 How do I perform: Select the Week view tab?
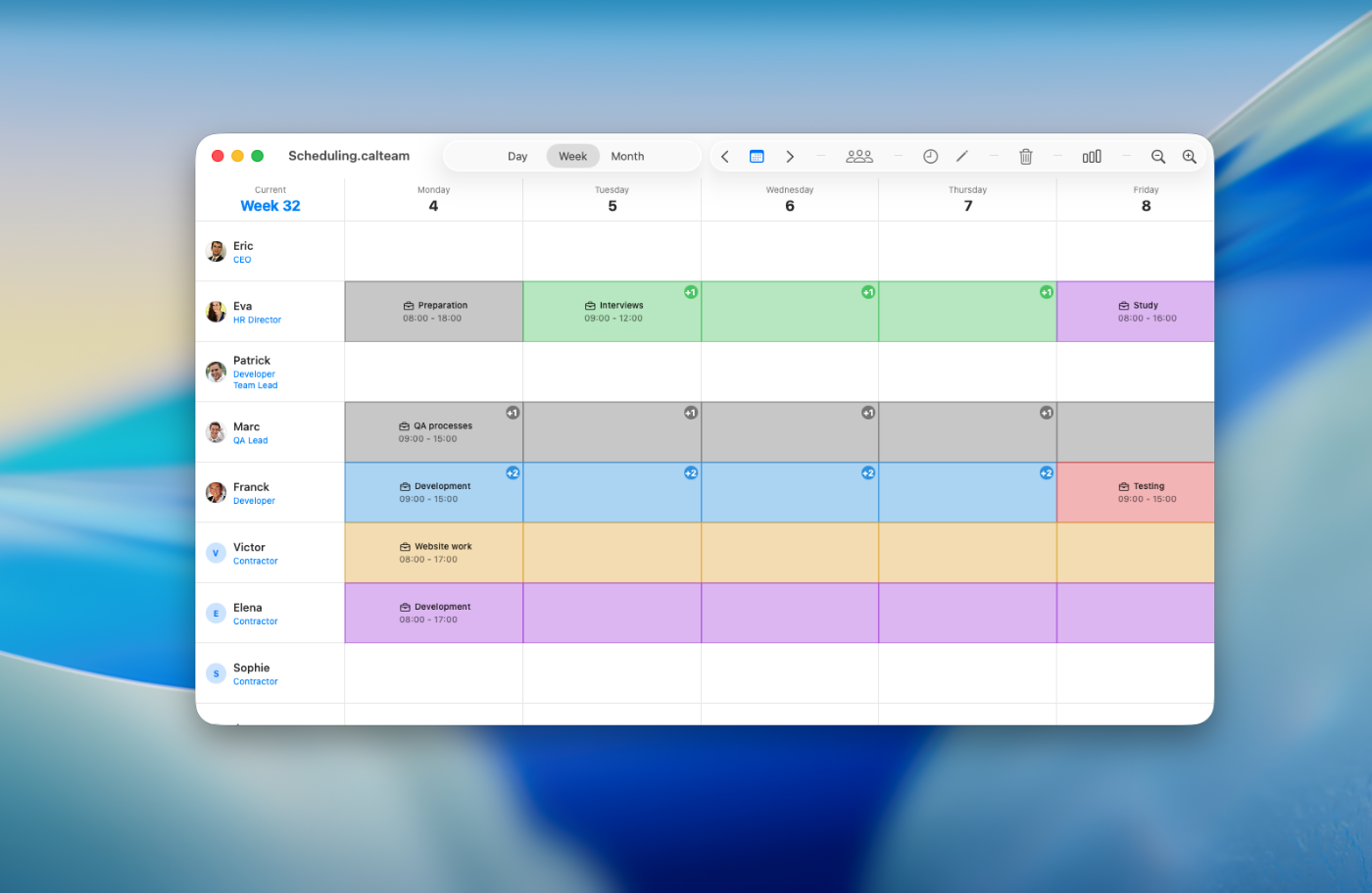pyautogui.click(x=572, y=157)
